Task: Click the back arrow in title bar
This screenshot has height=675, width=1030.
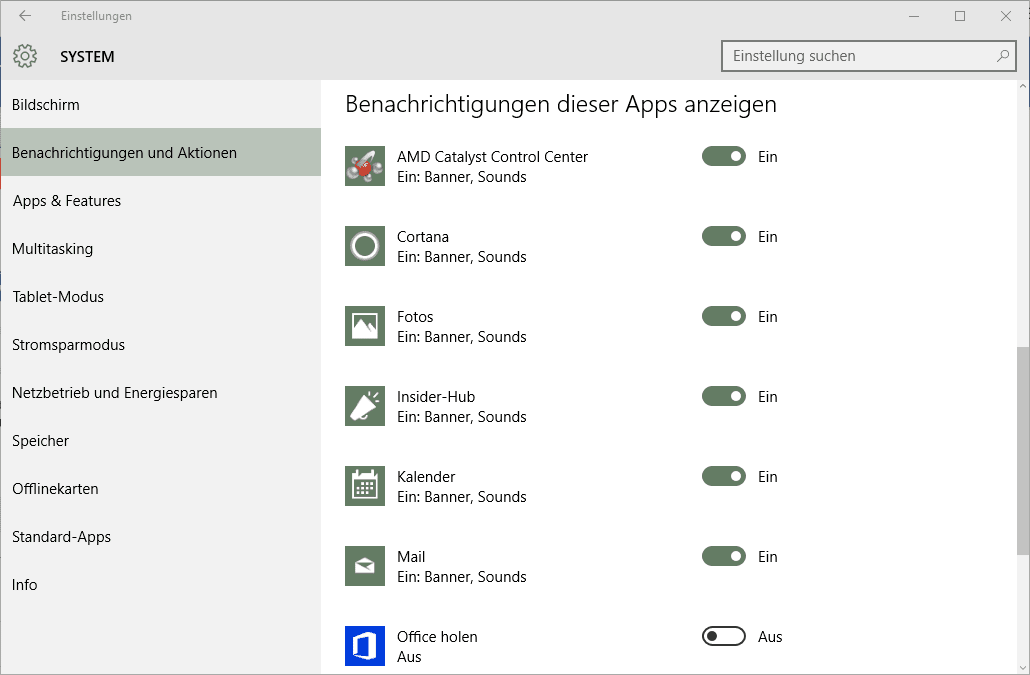Action: click(25, 16)
